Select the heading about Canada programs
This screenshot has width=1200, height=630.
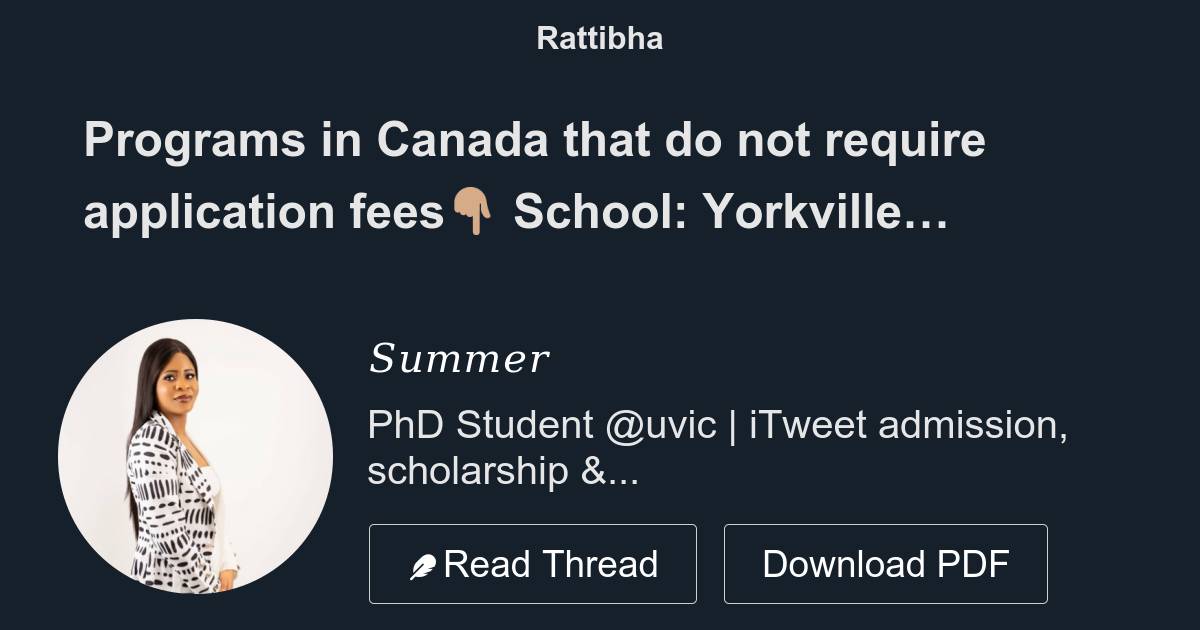(x=535, y=175)
